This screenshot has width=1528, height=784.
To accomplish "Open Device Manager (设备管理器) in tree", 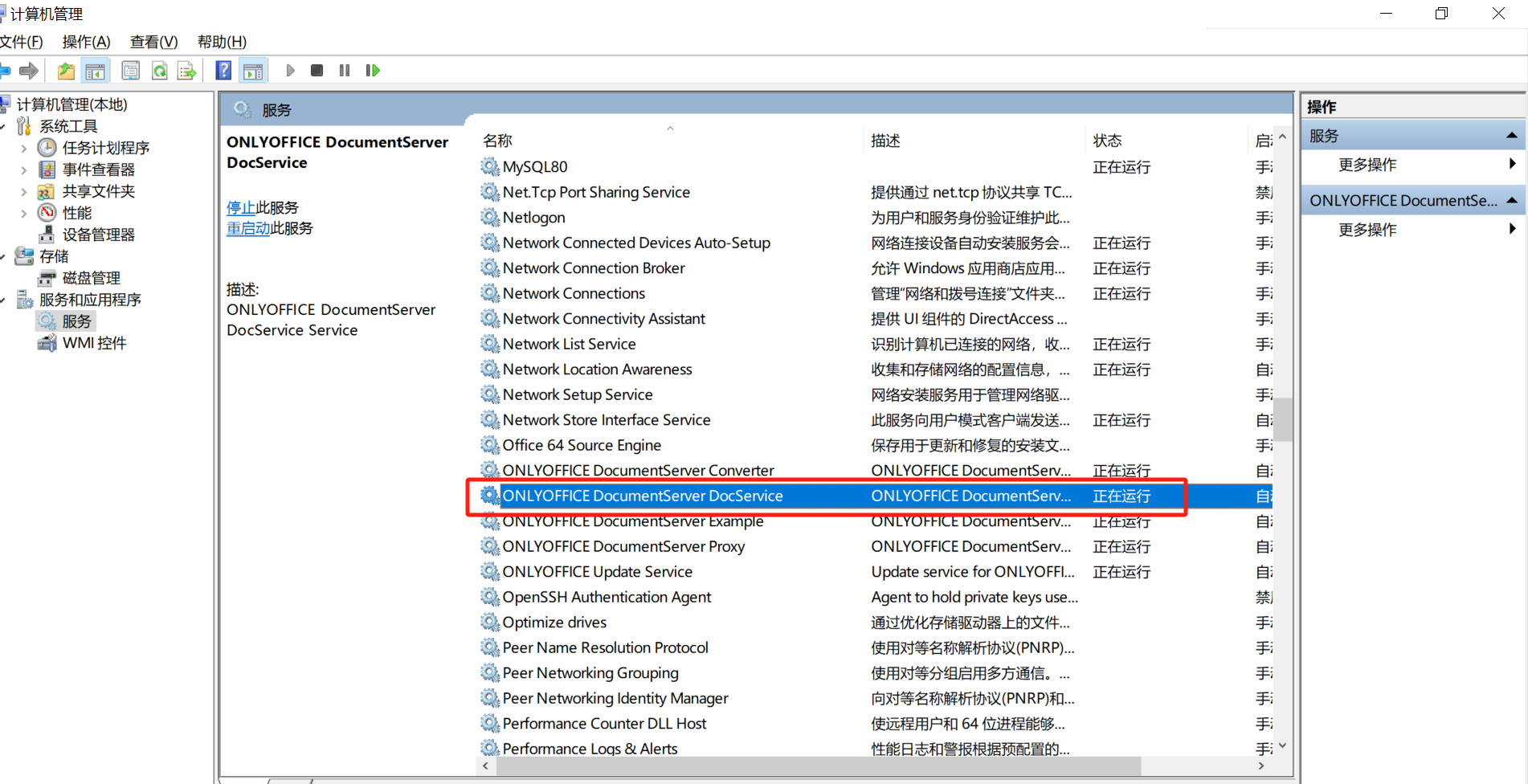I will pyautogui.click(x=99, y=235).
